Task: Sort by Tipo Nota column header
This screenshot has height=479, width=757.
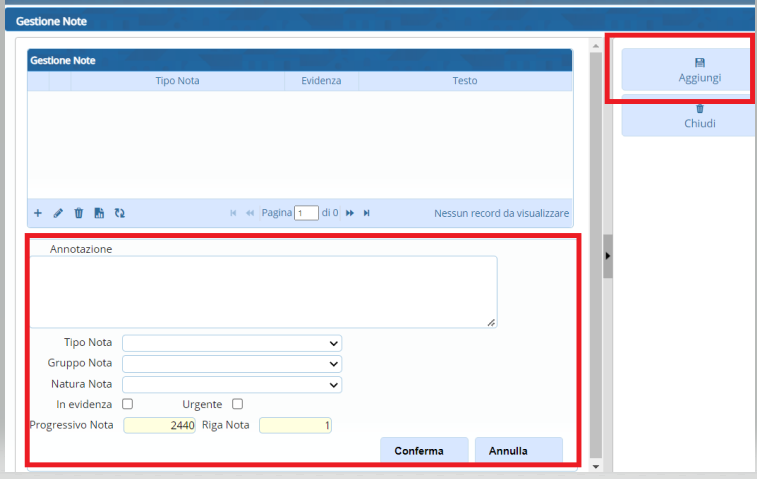Action: pos(177,81)
